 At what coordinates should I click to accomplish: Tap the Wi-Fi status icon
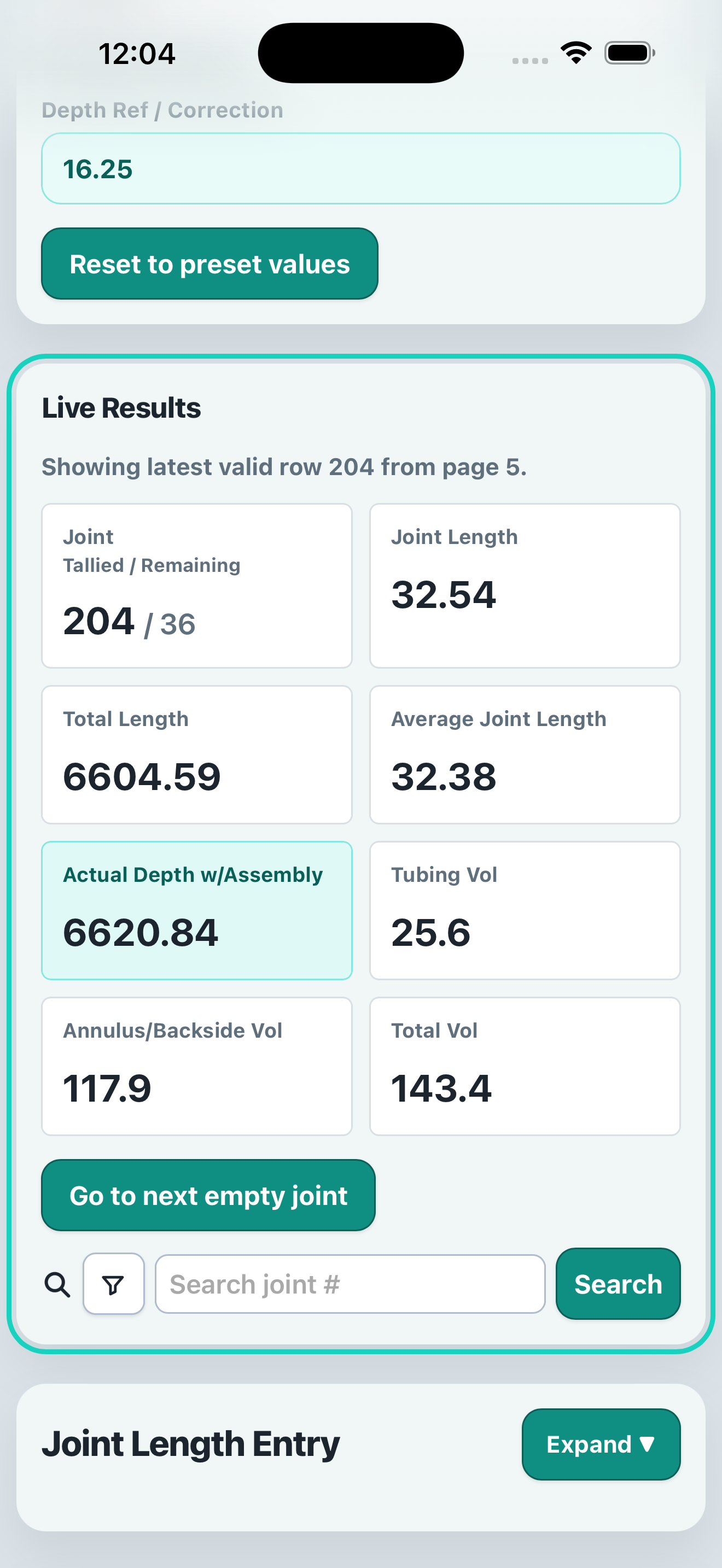click(576, 53)
